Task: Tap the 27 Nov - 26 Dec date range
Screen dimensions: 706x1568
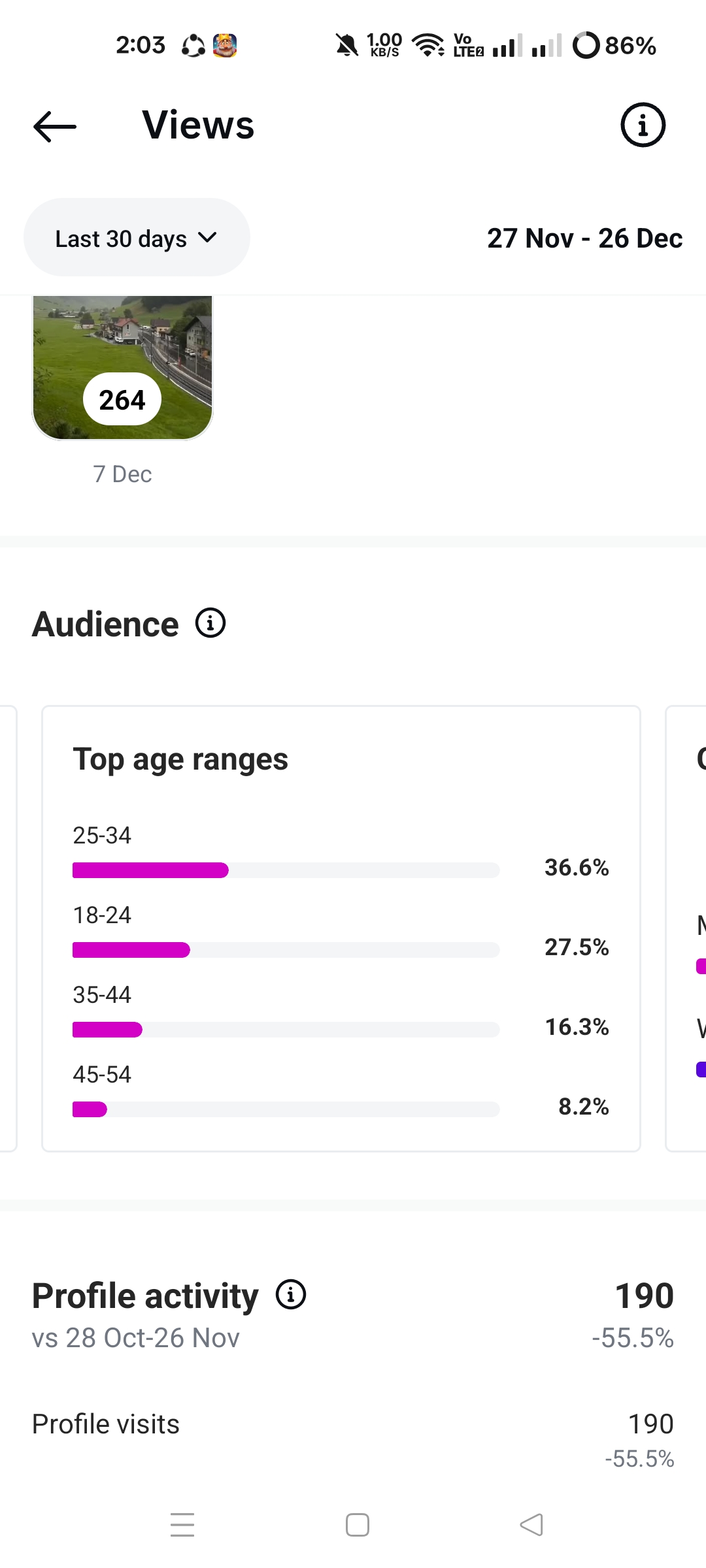Action: pyautogui.click(x=584, y=238)
